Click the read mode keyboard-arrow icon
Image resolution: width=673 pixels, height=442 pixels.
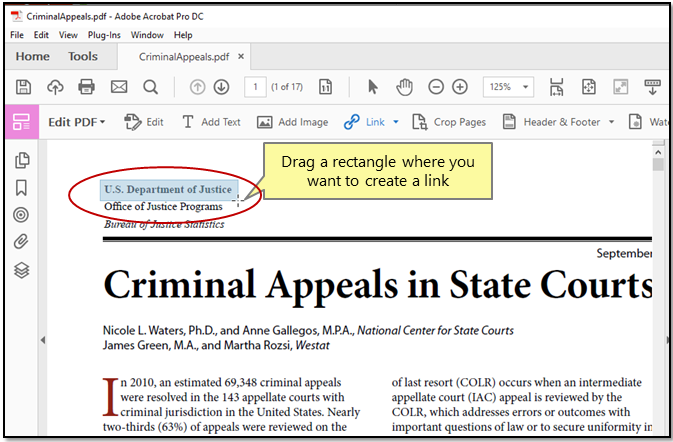652,87
